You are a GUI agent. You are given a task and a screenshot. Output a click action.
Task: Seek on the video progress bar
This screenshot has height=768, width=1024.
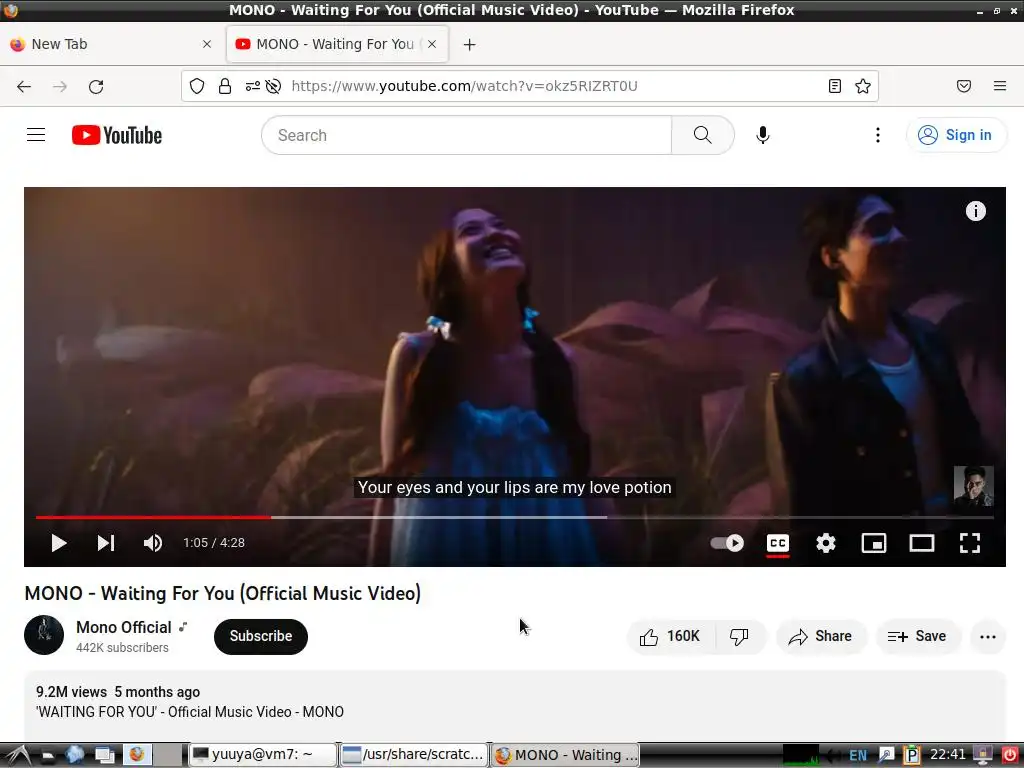[515, 517]
